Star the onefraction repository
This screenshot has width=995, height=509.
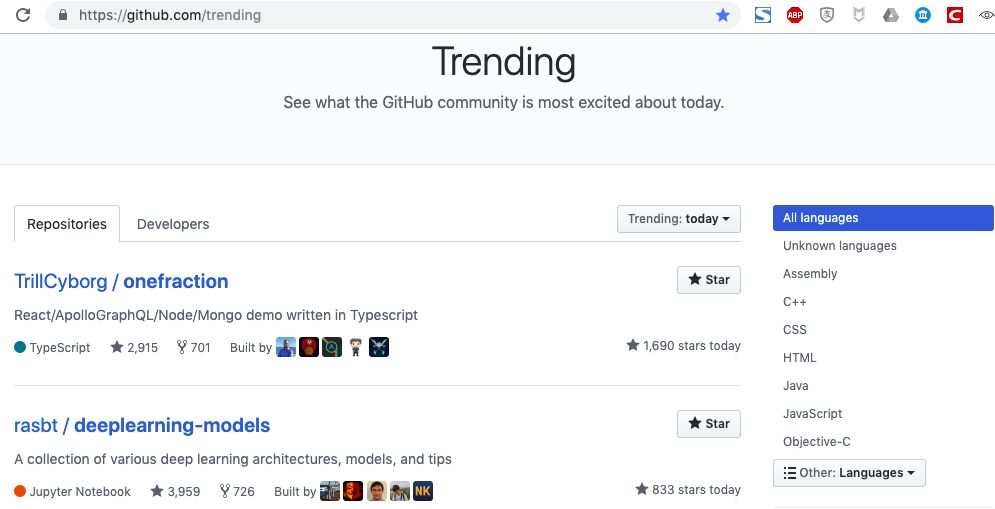click(708, 280)
